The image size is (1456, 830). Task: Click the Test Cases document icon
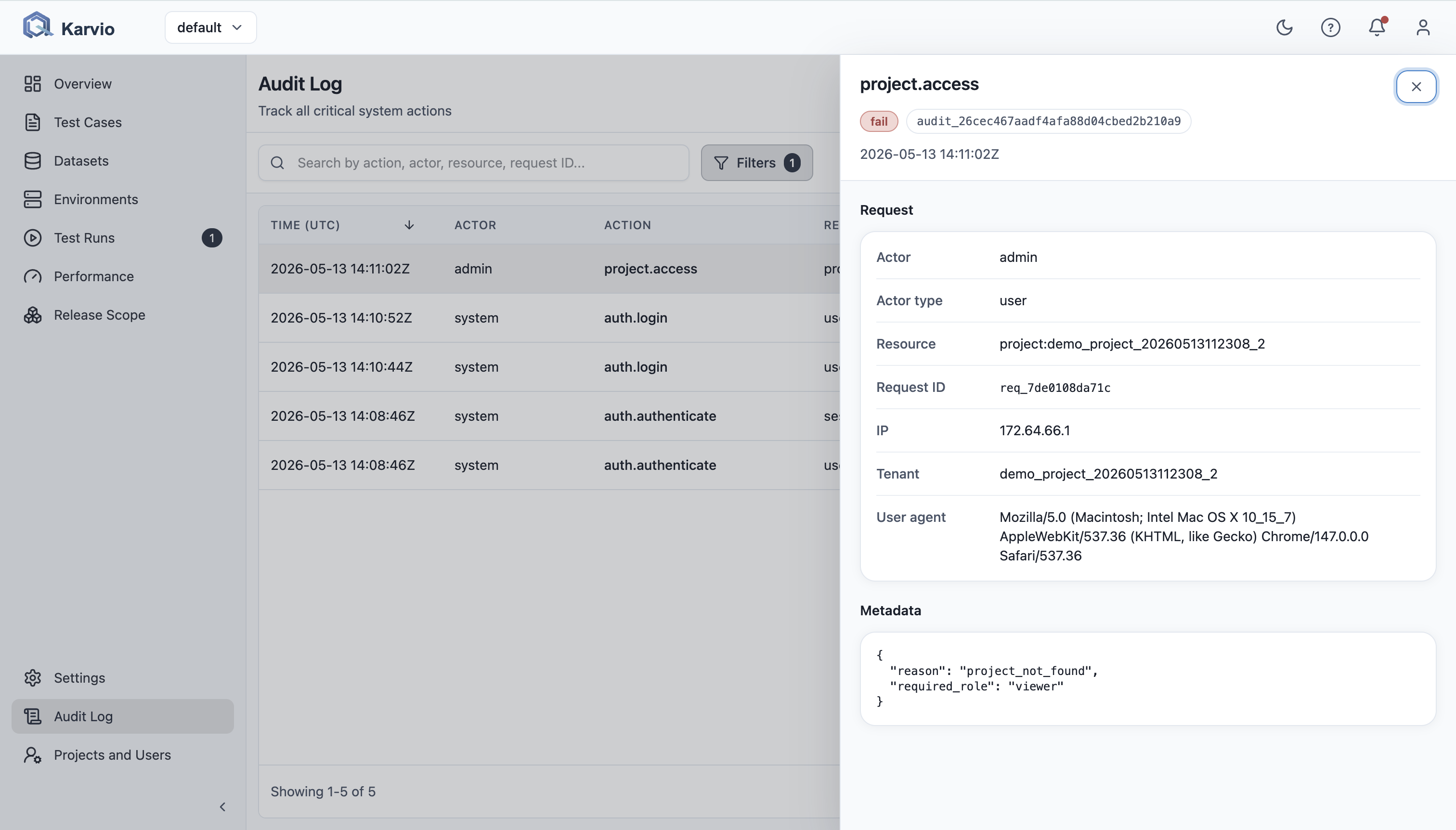(x=32, y=122)
